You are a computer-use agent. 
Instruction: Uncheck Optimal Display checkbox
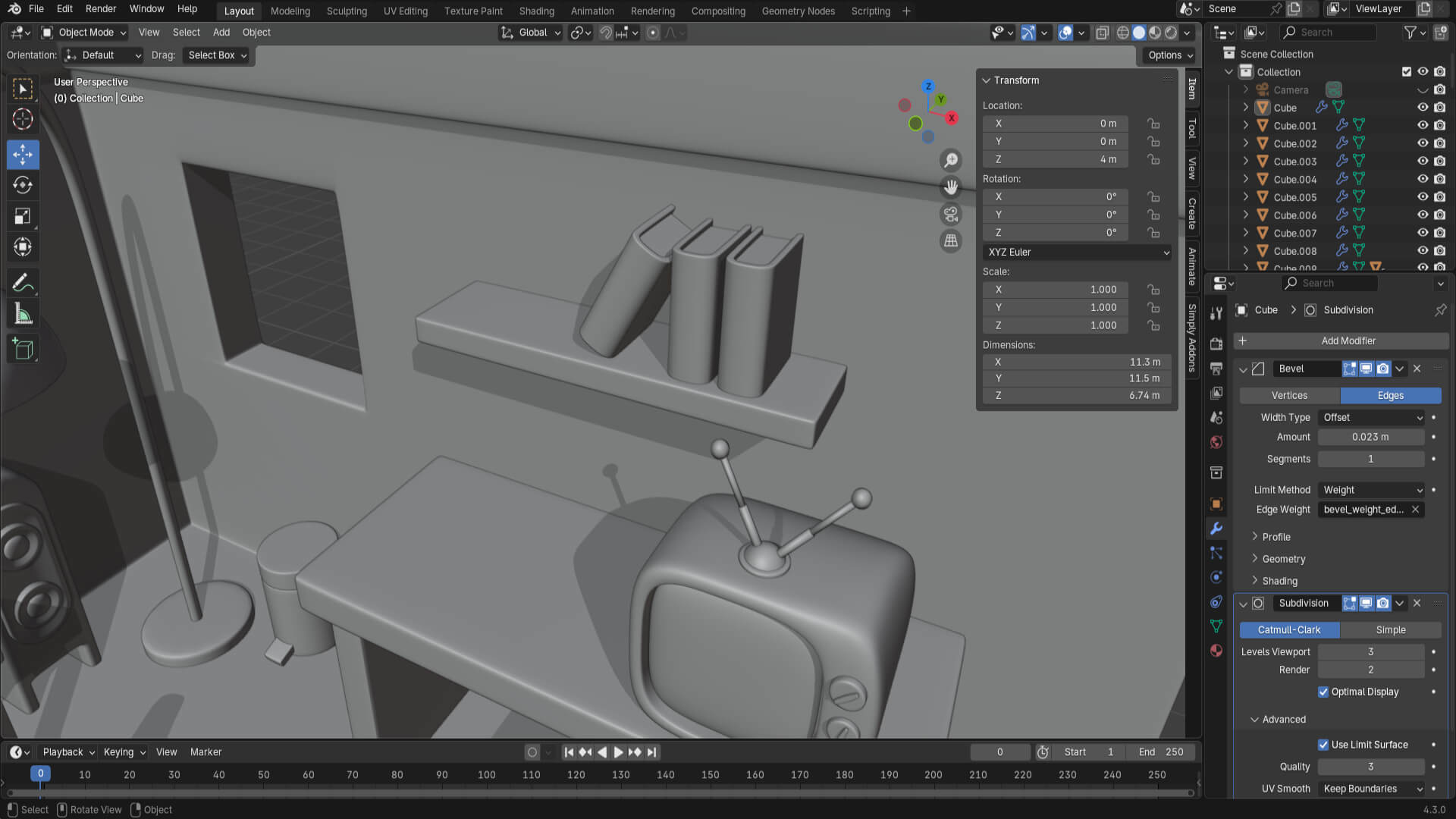tap(1323, 692)
